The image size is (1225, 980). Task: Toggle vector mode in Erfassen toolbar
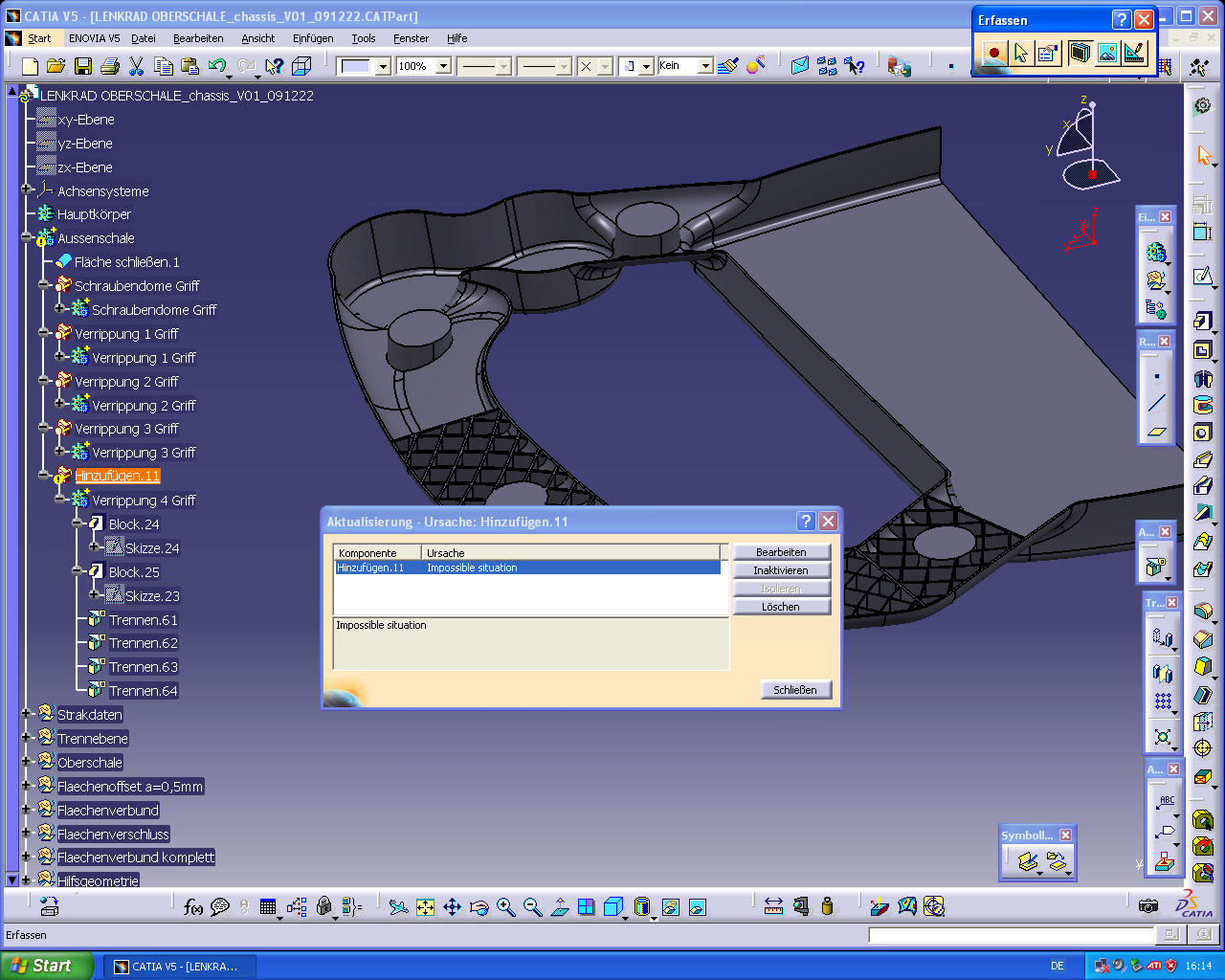click(1133, 53)
